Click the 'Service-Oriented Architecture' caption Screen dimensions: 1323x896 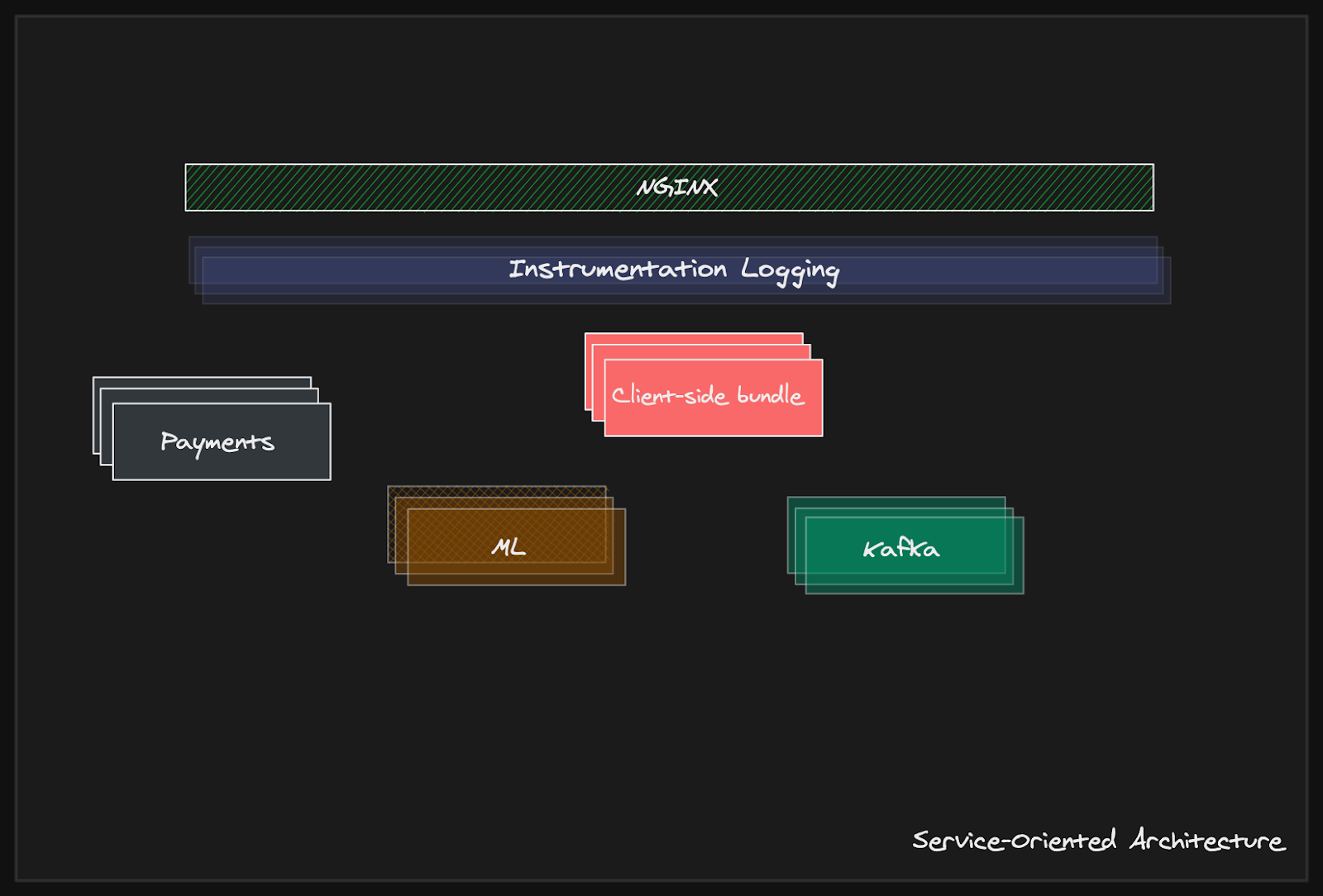[1098, 840]
